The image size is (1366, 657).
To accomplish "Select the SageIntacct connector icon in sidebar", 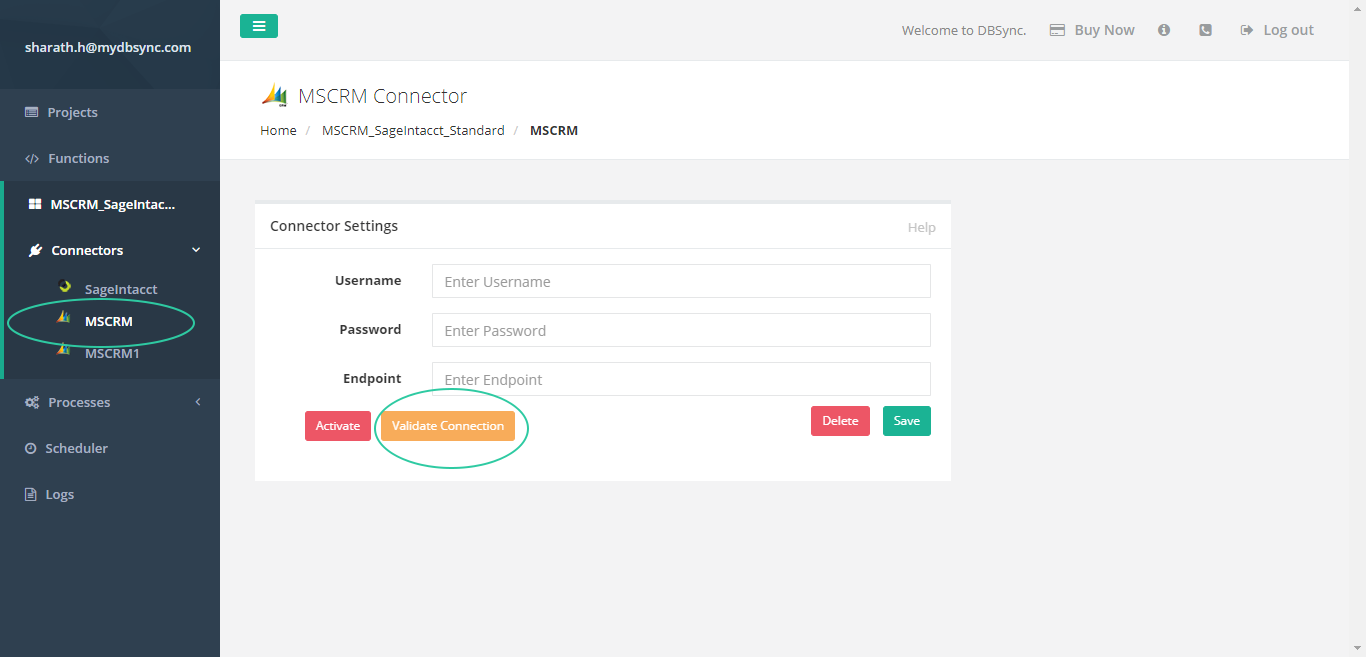I will (x=65, y=287).
